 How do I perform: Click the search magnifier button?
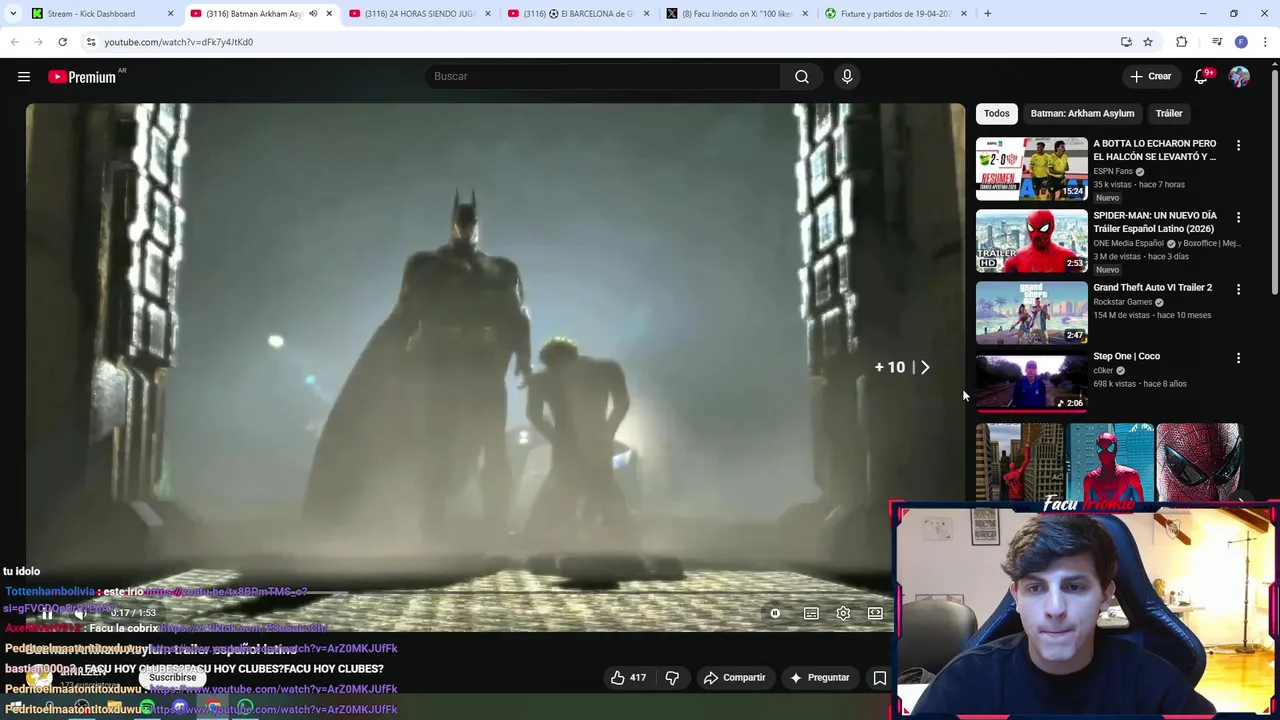[802, 77]
